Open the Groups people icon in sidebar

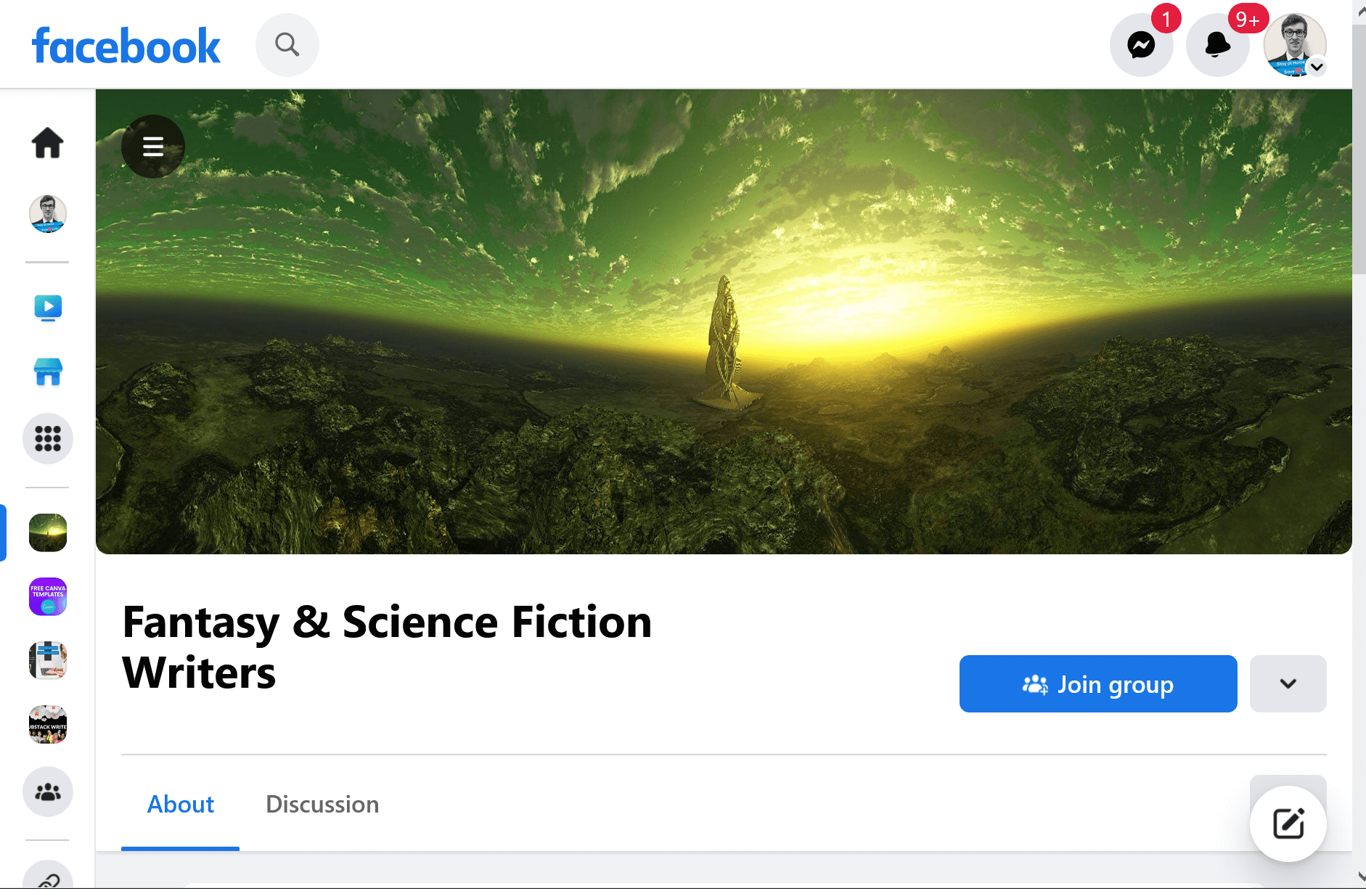(x=48, y=792)
